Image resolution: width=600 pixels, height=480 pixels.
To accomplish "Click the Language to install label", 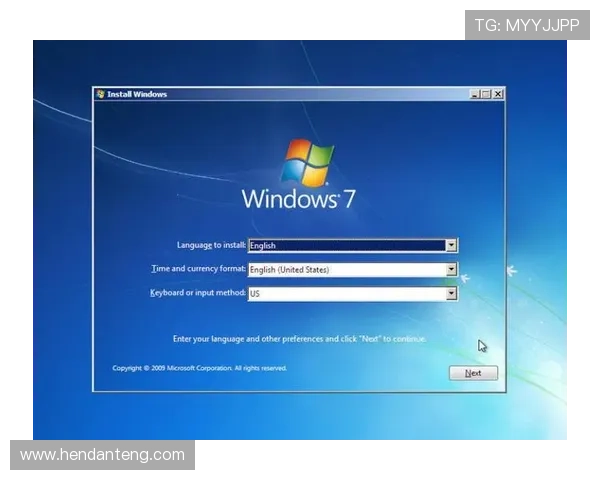I will (x=211, y=245).
